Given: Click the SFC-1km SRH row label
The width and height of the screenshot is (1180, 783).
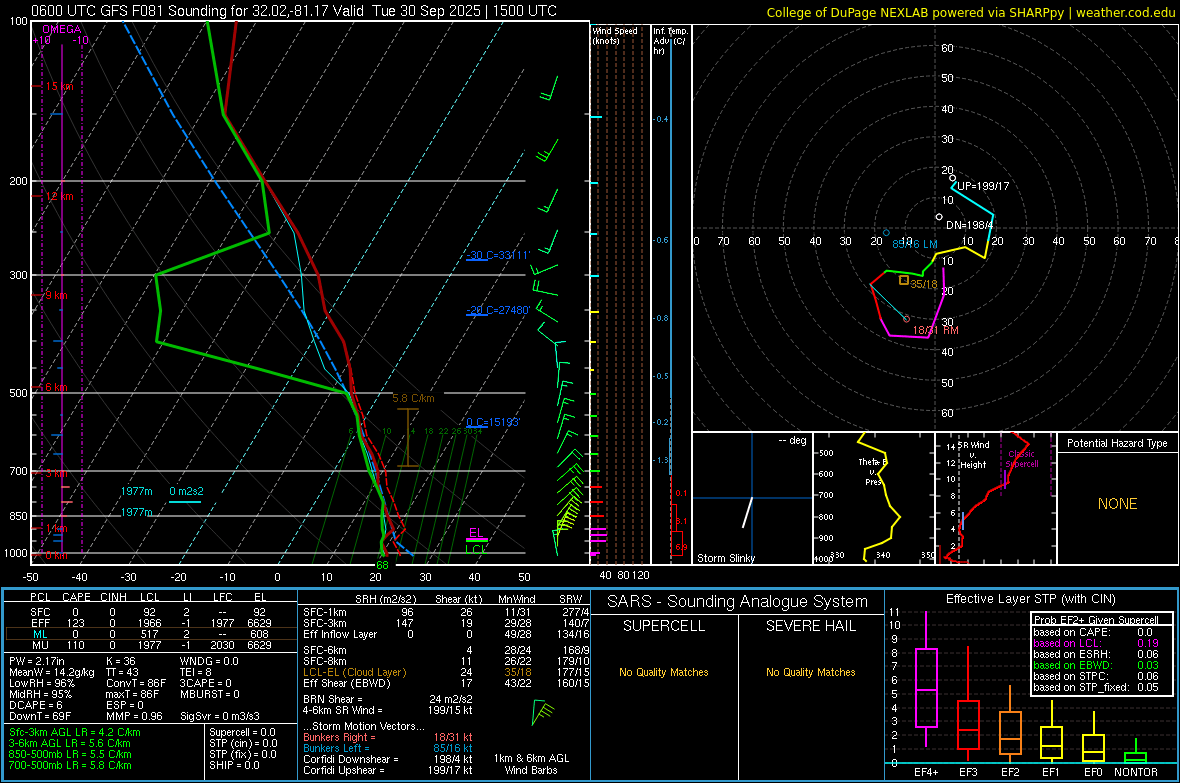Looking at the screenshot, I should point(325,612).
